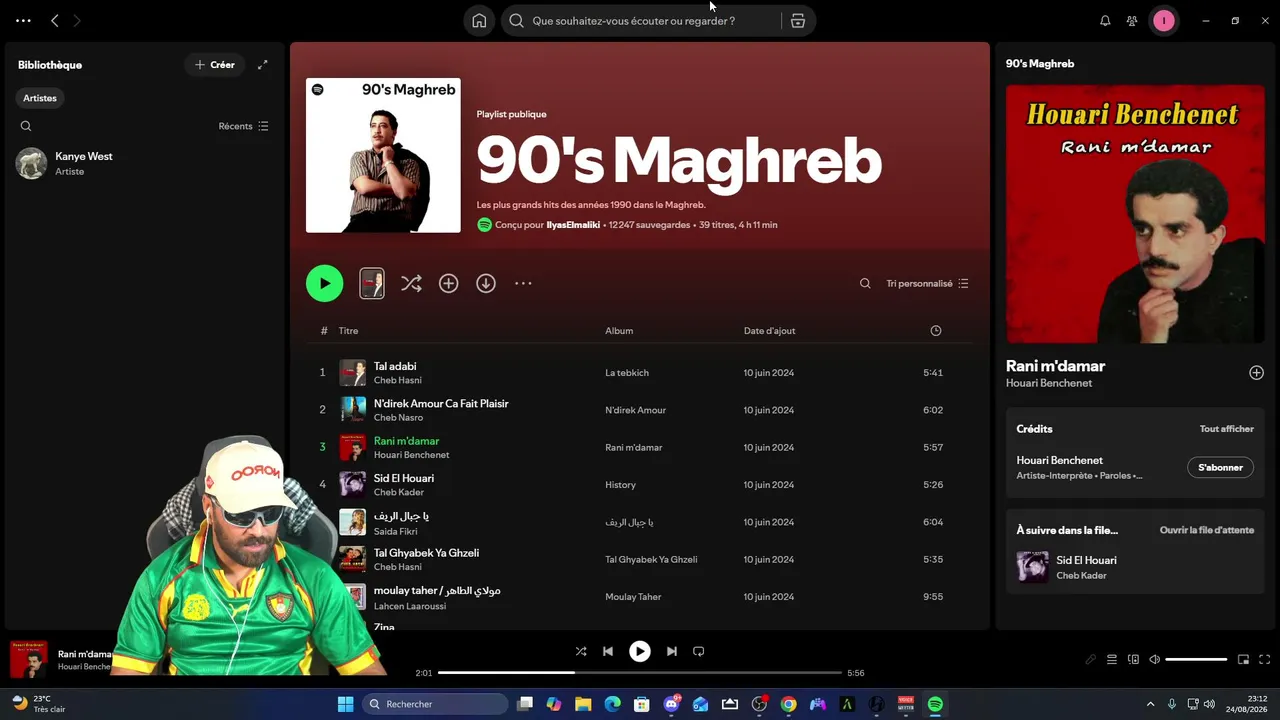This screenshot has width=1280, height=720.
Task: Enter full screen mode
Action: pos(1265,659)
